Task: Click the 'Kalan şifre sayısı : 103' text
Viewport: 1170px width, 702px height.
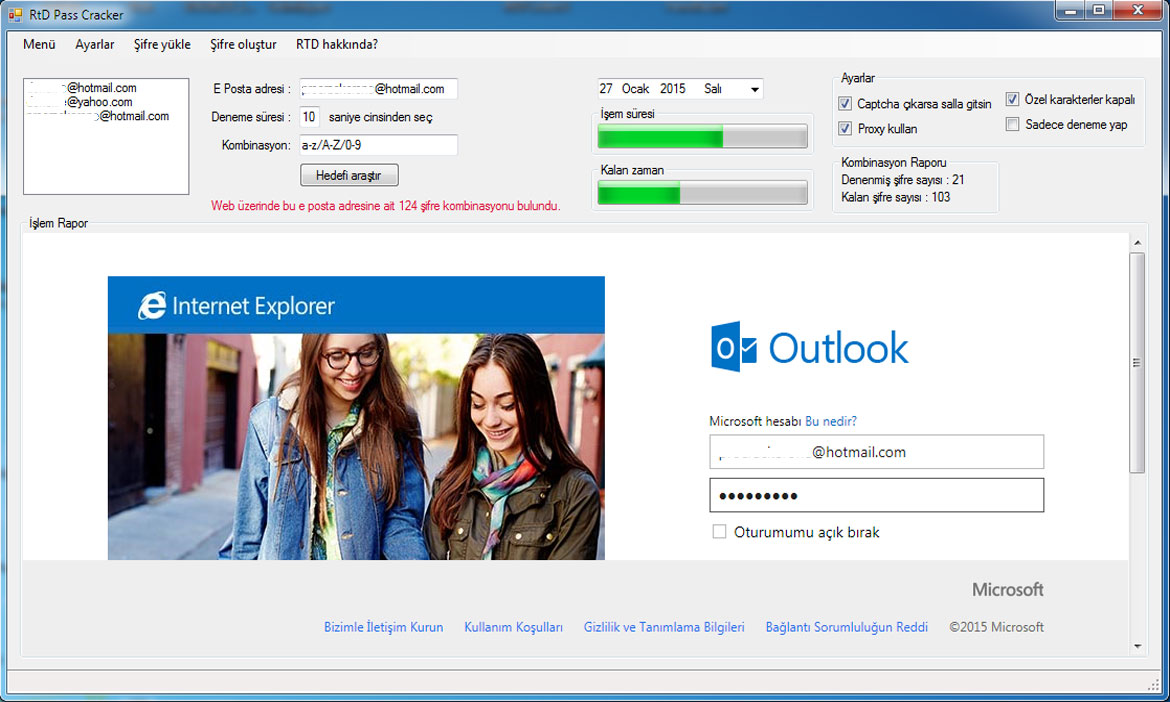Action: pos(895,197)
